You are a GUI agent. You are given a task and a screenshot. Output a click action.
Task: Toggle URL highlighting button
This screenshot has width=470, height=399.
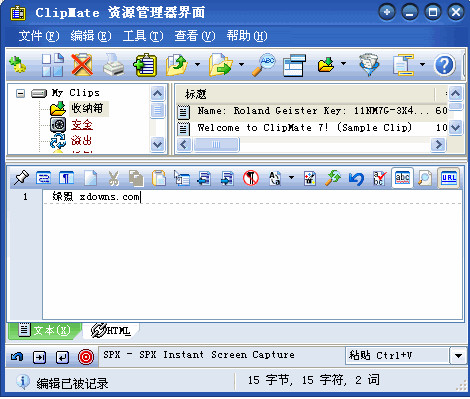tap(449, 178)
